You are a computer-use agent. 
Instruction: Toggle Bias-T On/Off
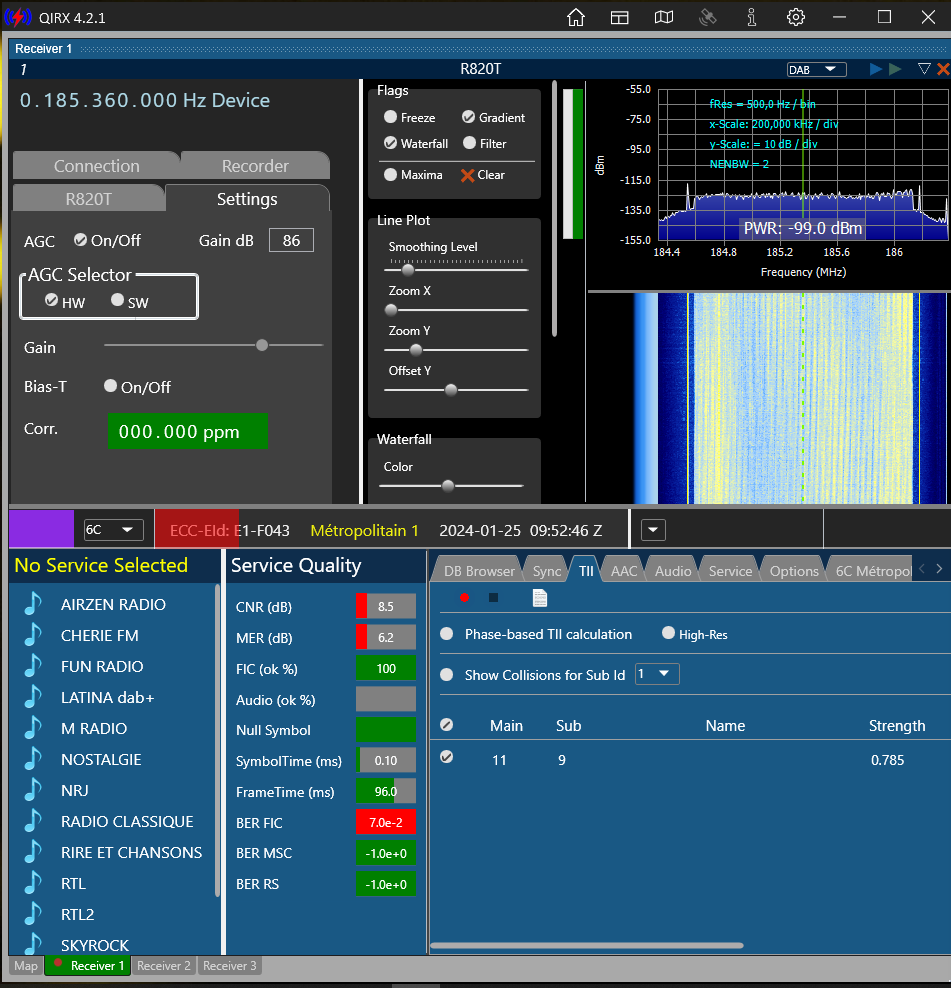[x=110, y=385]
